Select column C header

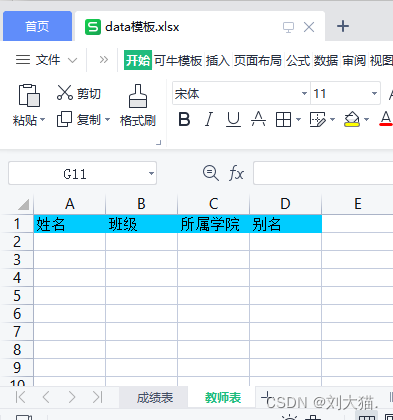click(x=213, y=204)
